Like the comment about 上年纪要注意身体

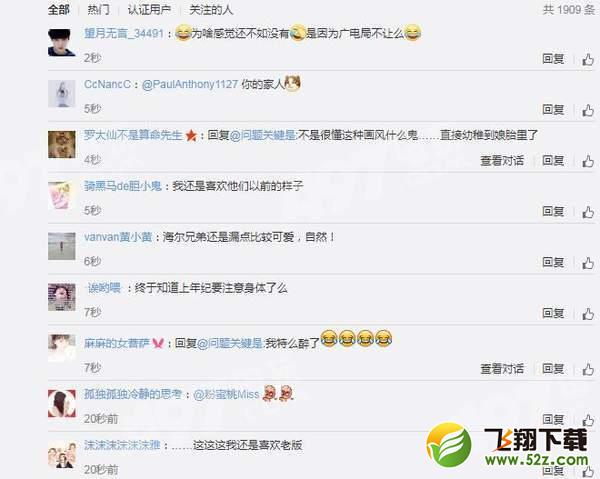(588, 314)
